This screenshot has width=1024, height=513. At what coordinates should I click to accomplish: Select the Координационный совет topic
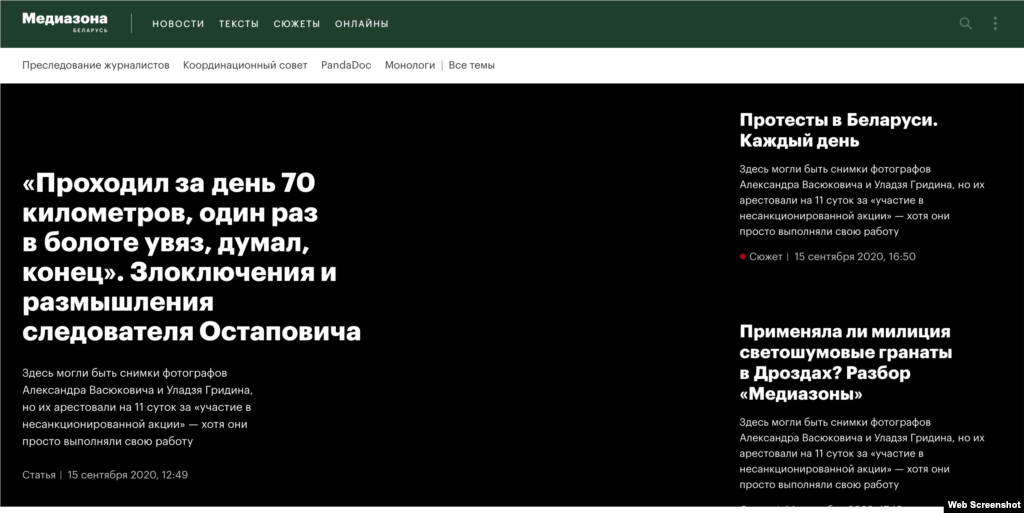[x=245, y=65]
